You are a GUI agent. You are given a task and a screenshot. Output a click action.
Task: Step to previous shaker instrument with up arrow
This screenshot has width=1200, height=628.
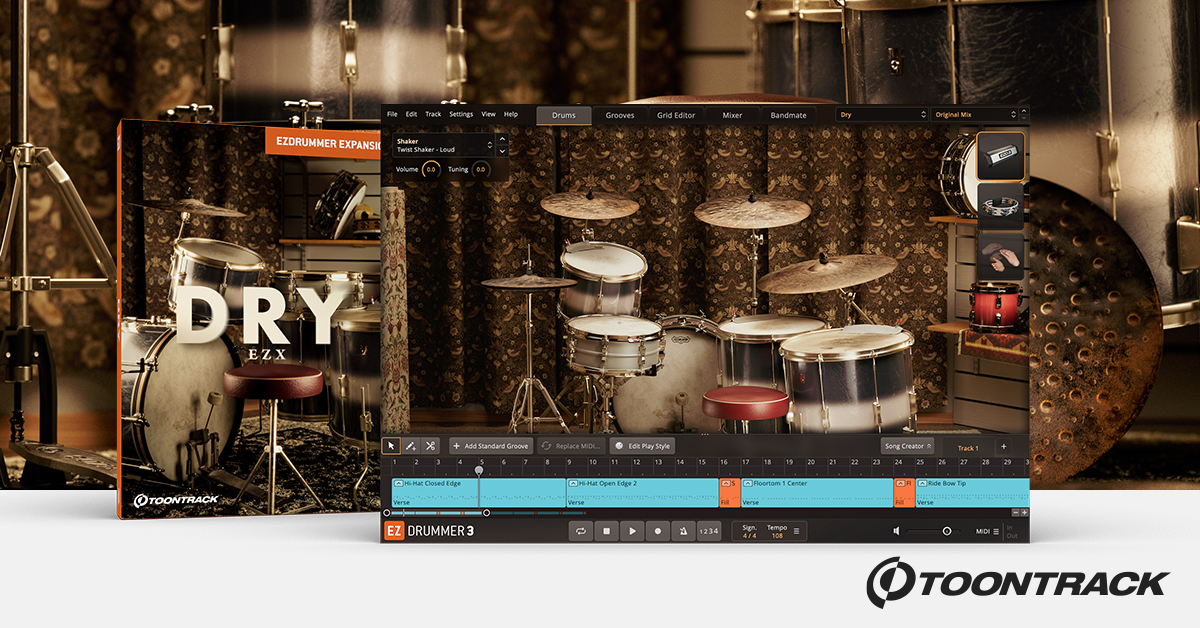pos(502,141)
